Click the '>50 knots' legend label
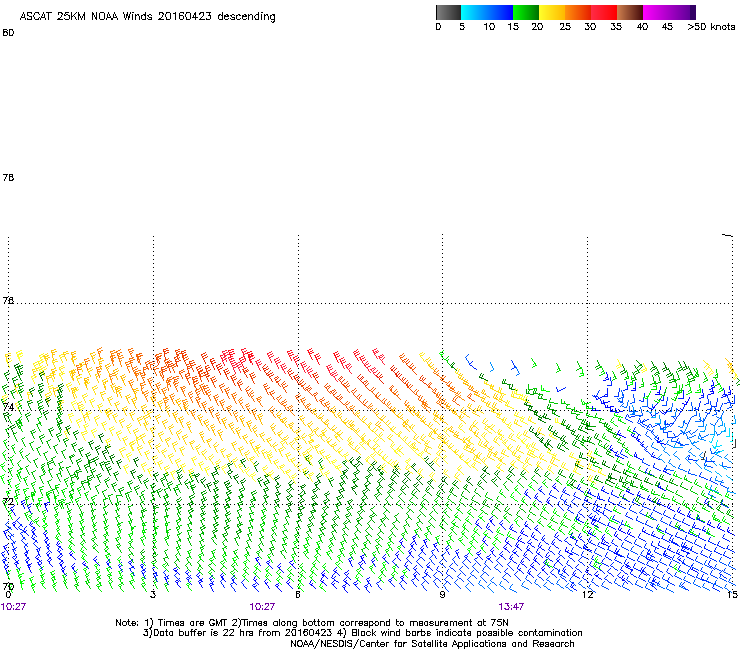The image size is (740, 650). [x=711, y=27]
